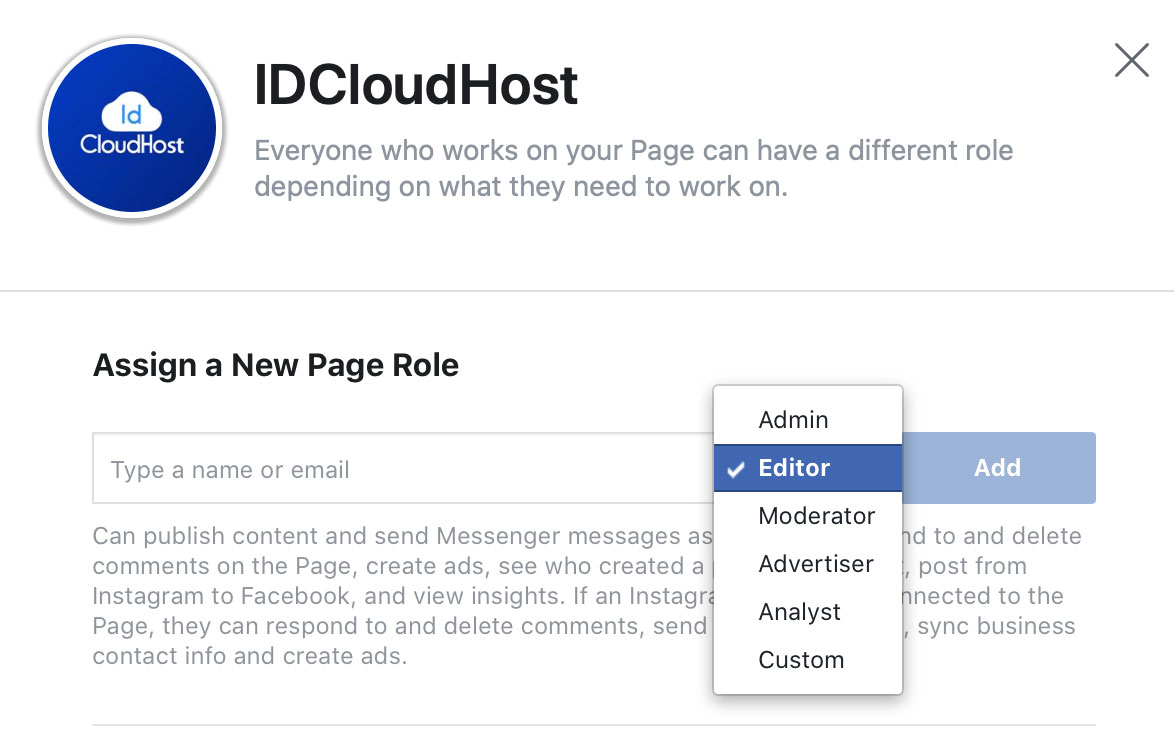The image size is (1174, 754).
Task: Close the page roles dialog
Action: [x=1131, y=60]
